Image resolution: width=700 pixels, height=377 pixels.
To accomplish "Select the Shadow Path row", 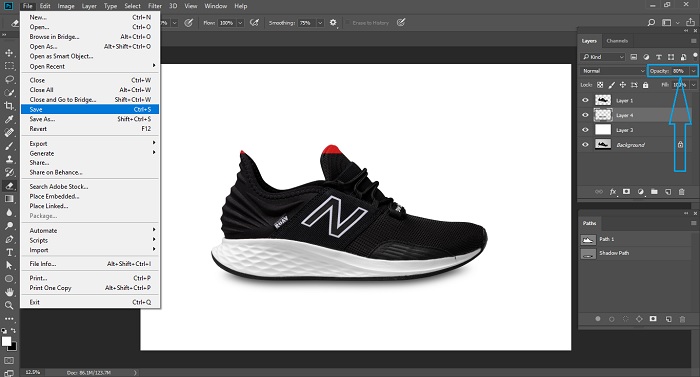I will click(x=635, y=253).
